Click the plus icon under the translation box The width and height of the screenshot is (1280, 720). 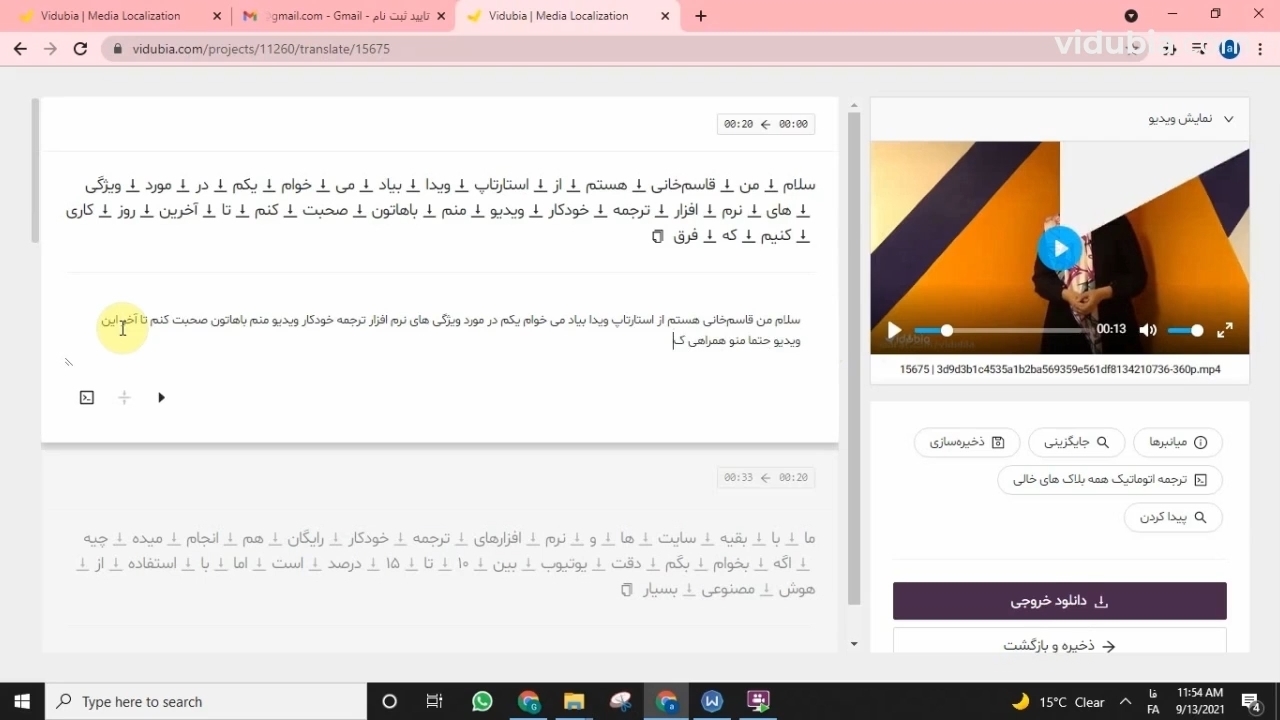[124, 398]
